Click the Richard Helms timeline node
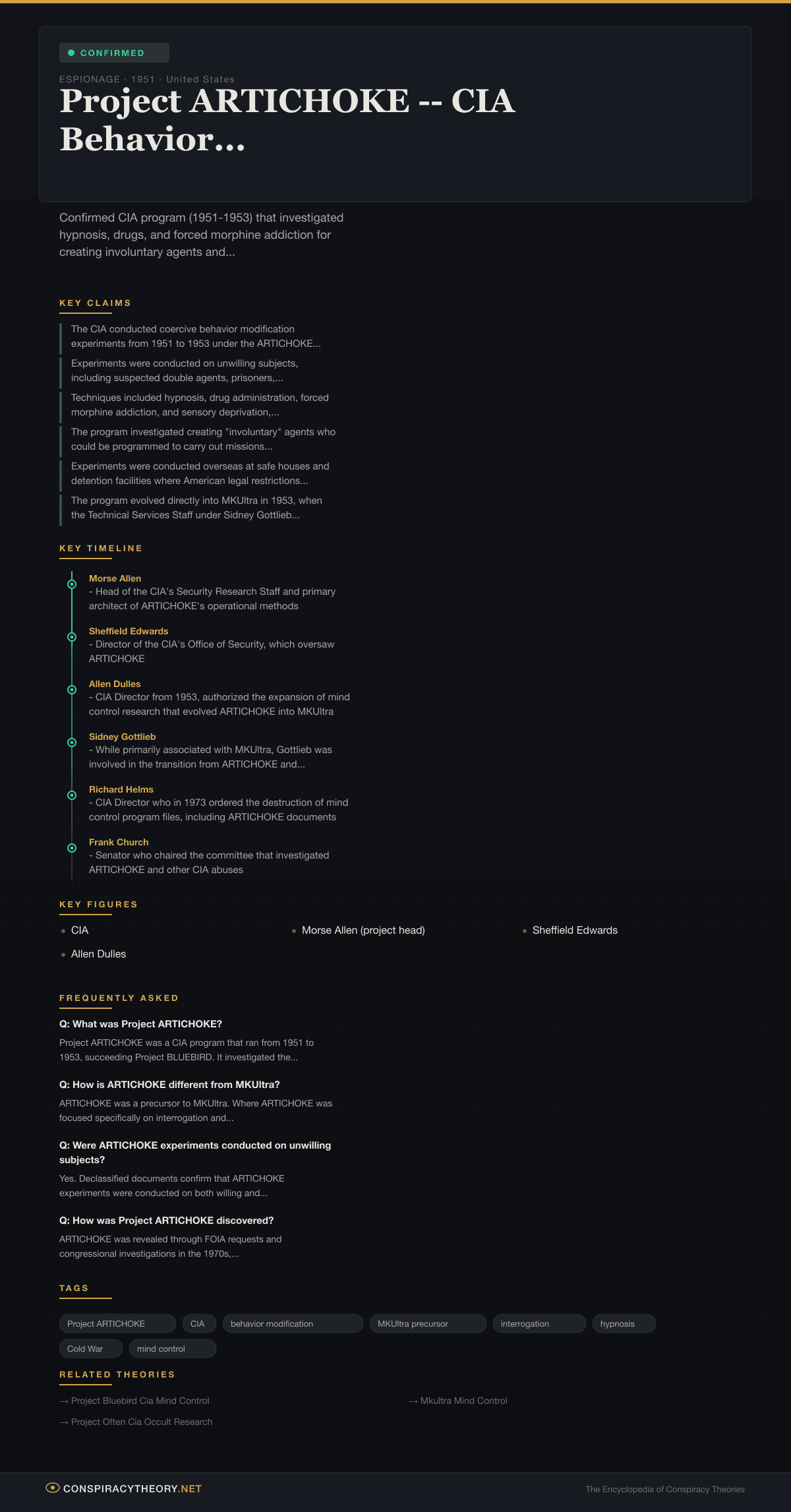 click(72, 795)
